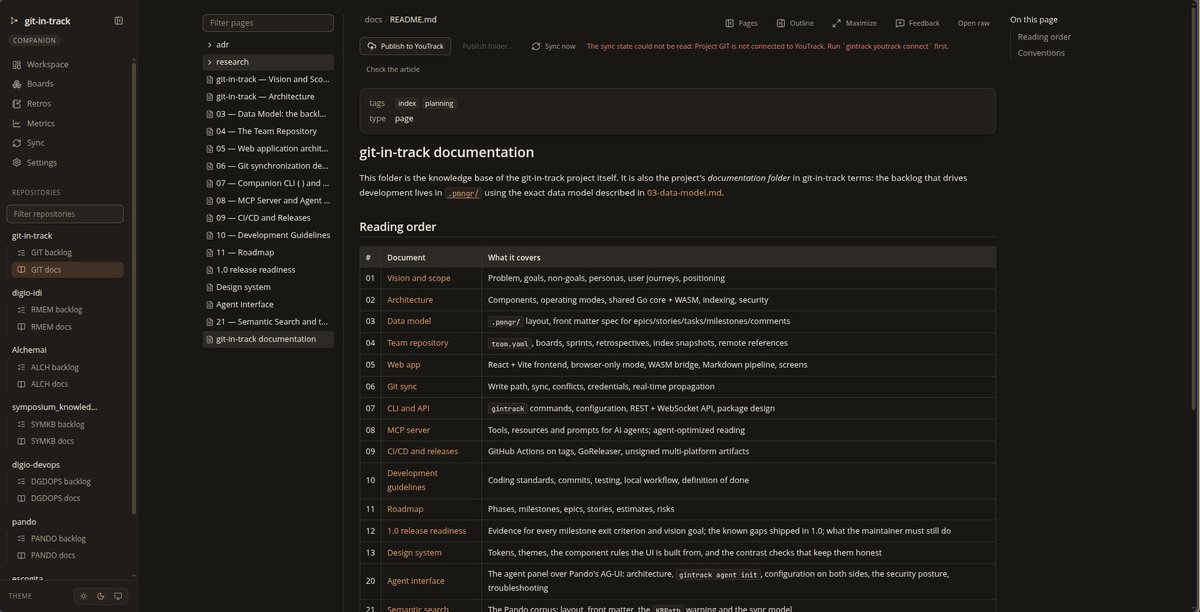Follow the 03-data-model.md link

[684, 192]
